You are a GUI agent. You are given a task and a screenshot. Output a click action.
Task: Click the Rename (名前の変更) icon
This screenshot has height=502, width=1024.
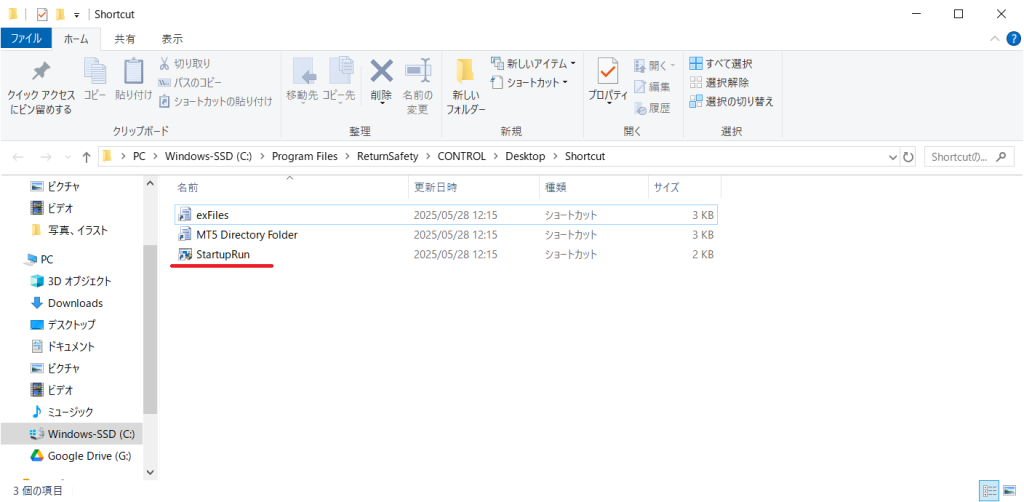pos(417,74)
